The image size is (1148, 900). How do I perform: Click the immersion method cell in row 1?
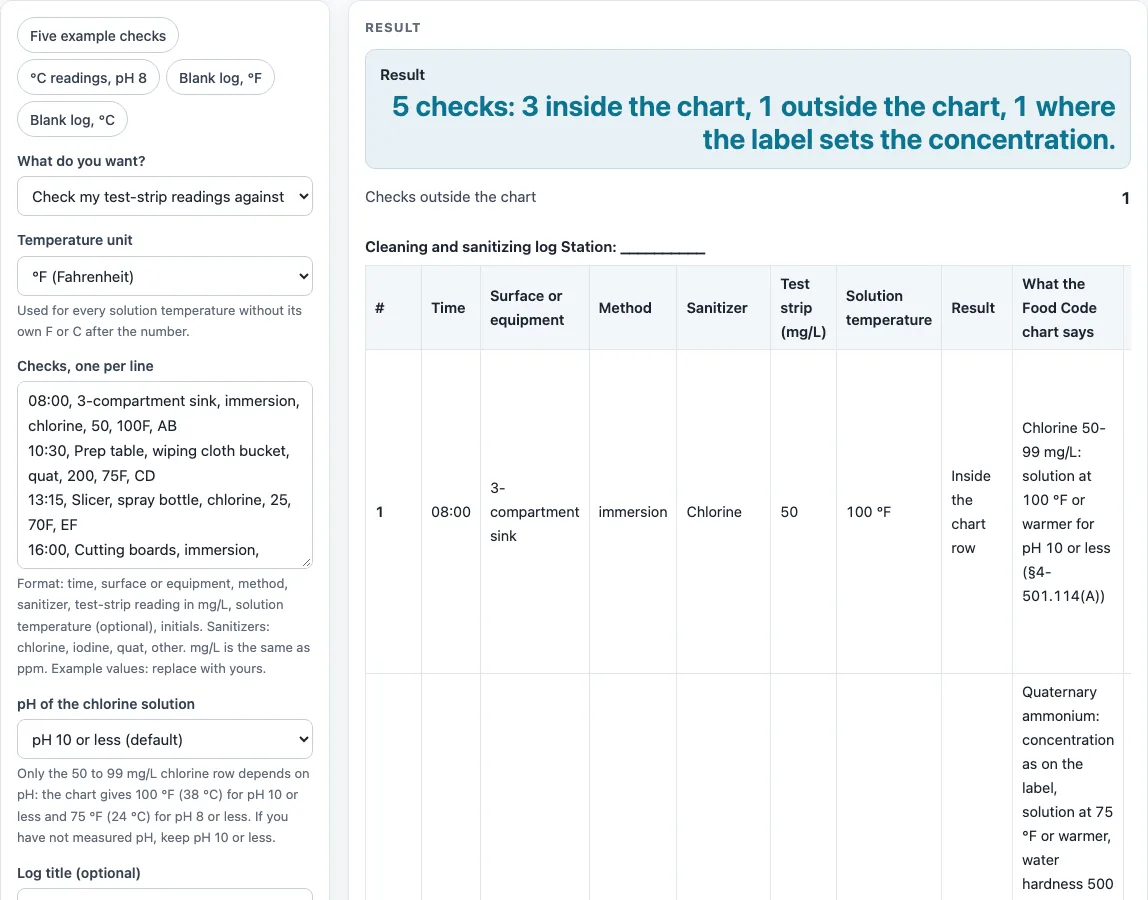coord(633,512)
